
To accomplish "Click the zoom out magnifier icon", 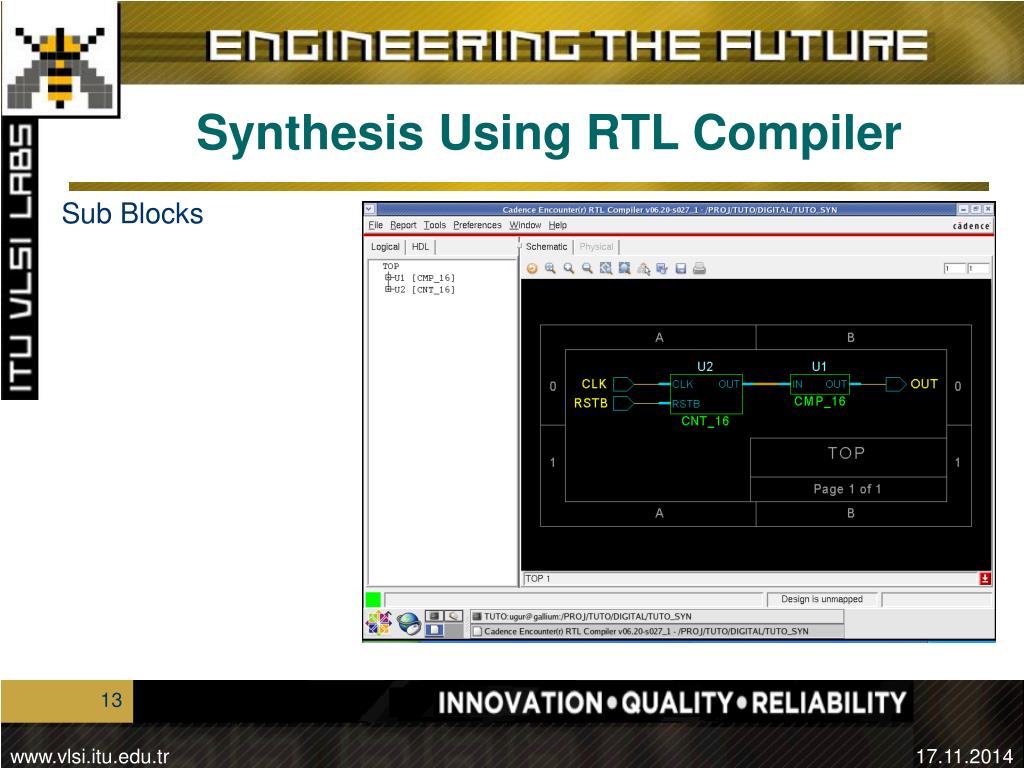I will point(587,268).
